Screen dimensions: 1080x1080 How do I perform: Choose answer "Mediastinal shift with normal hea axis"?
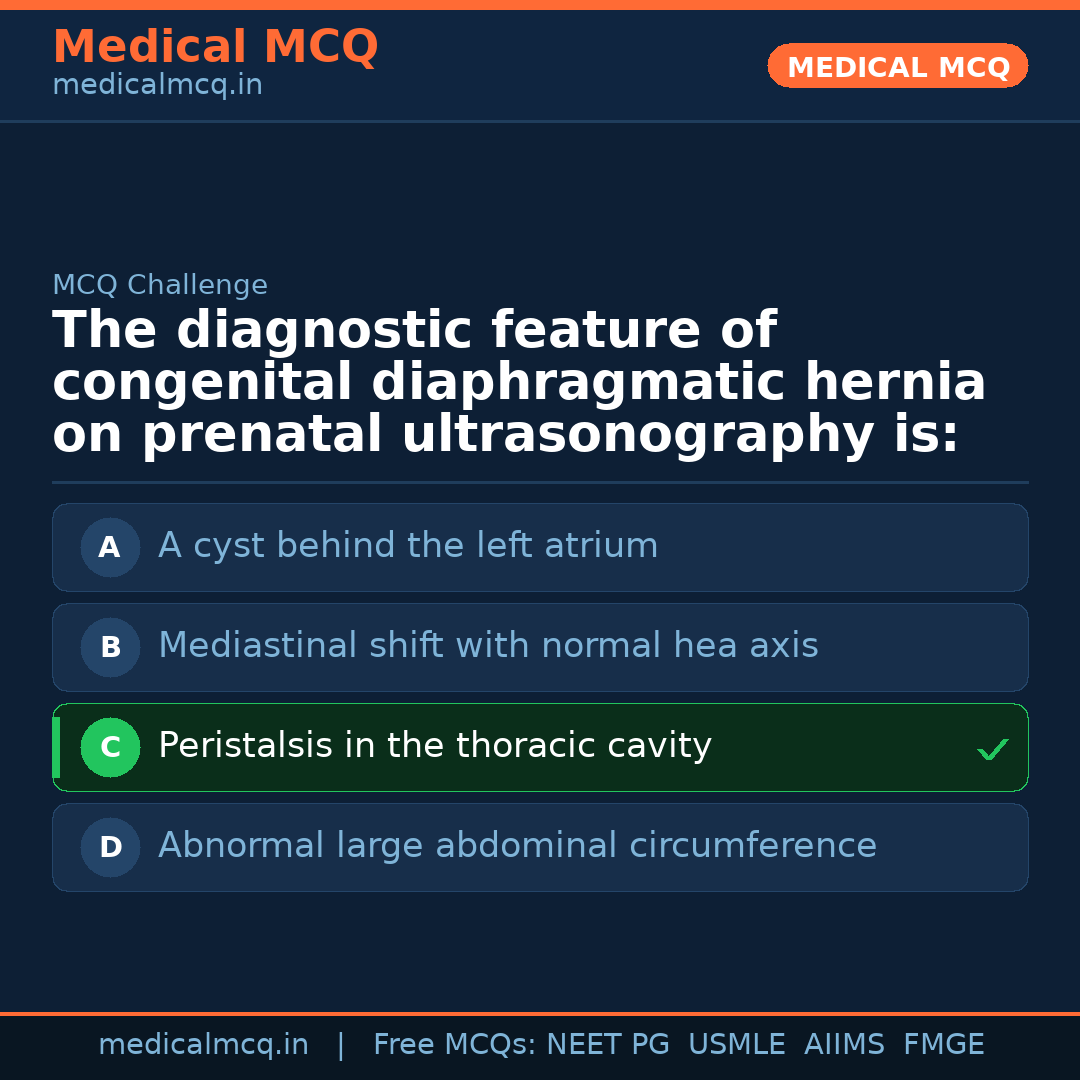tap(488, 646)
